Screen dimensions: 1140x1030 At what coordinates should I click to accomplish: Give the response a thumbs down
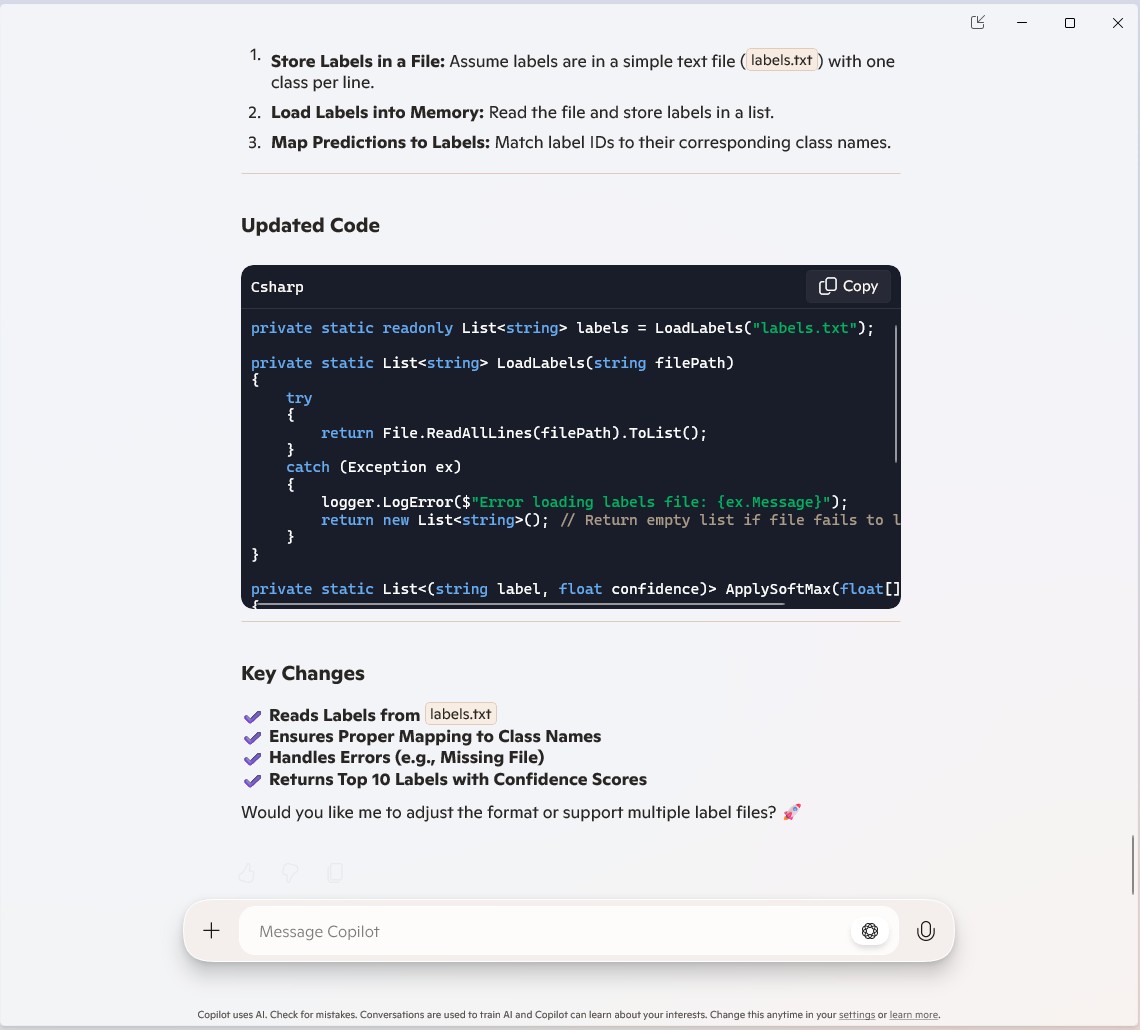coord(290,873)
